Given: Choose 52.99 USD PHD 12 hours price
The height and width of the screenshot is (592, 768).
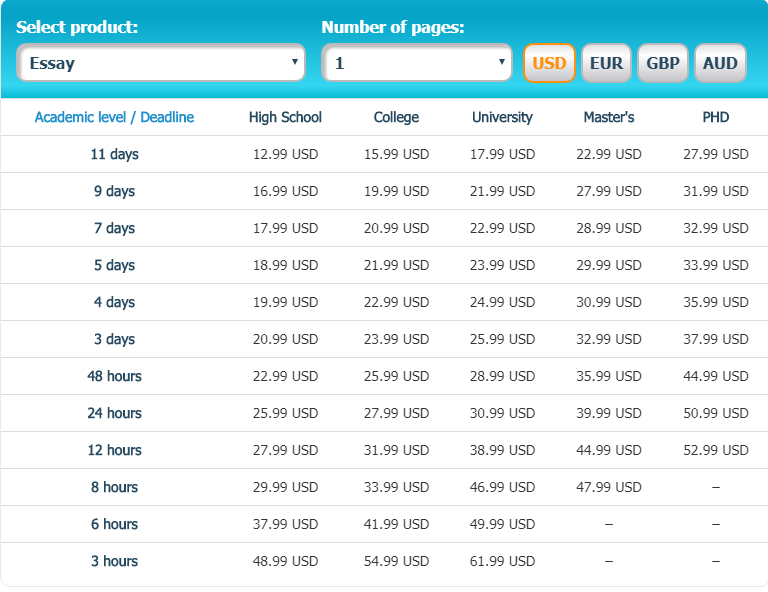Looking at the screenshot, I should 716,450.
